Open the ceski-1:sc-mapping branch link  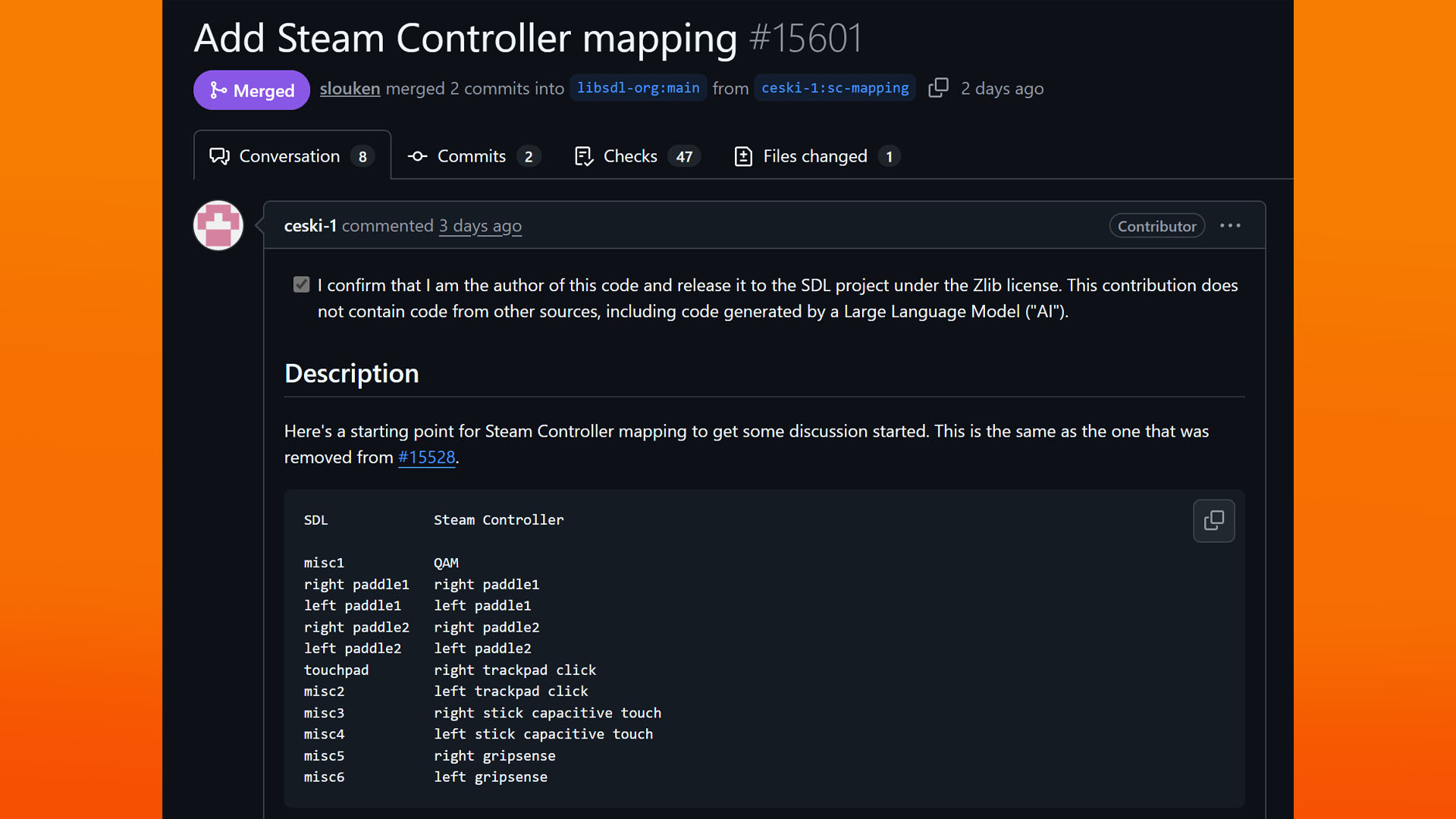tap(835, 88)
